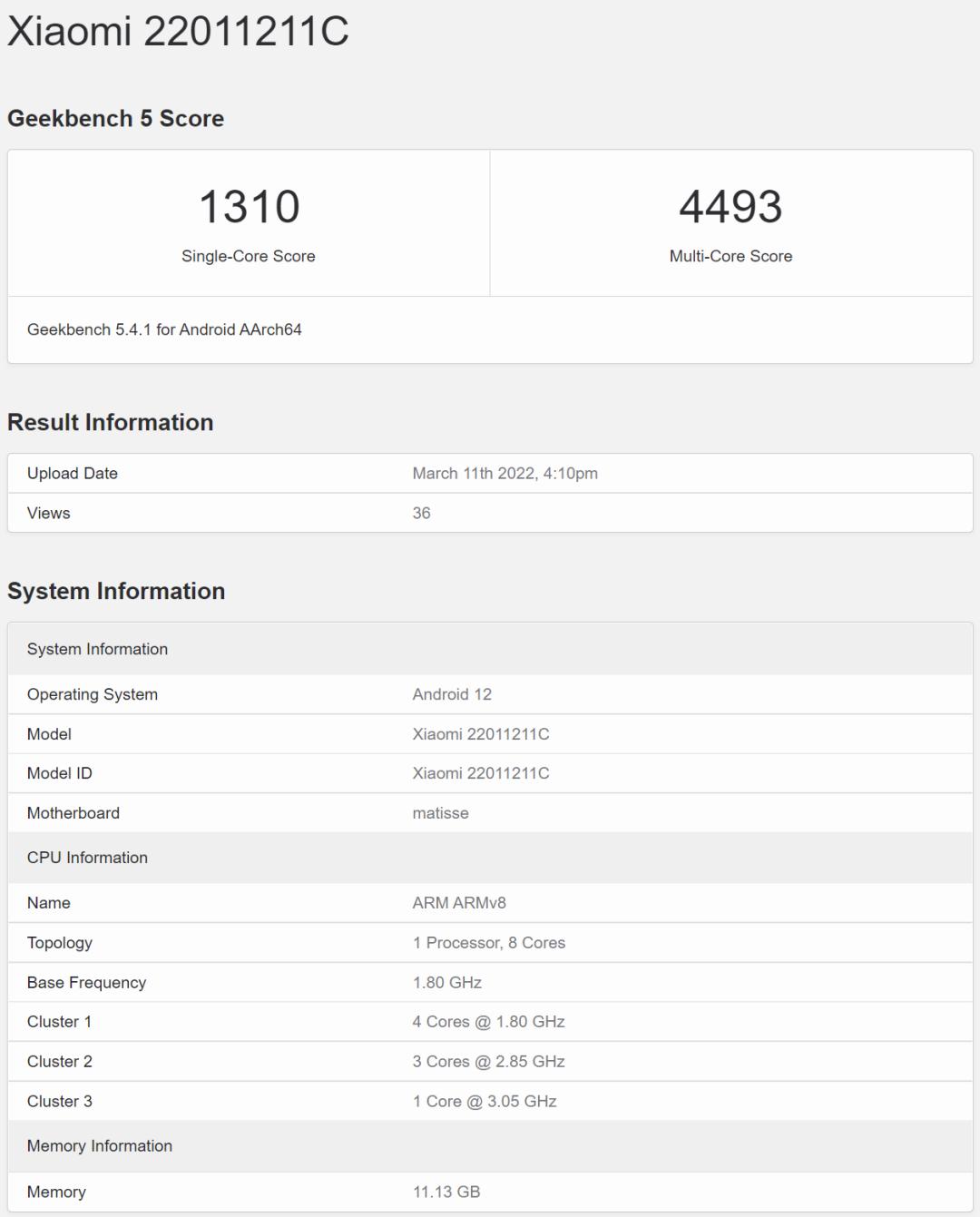Select the Upload Date row

click(x=71, y=473)
